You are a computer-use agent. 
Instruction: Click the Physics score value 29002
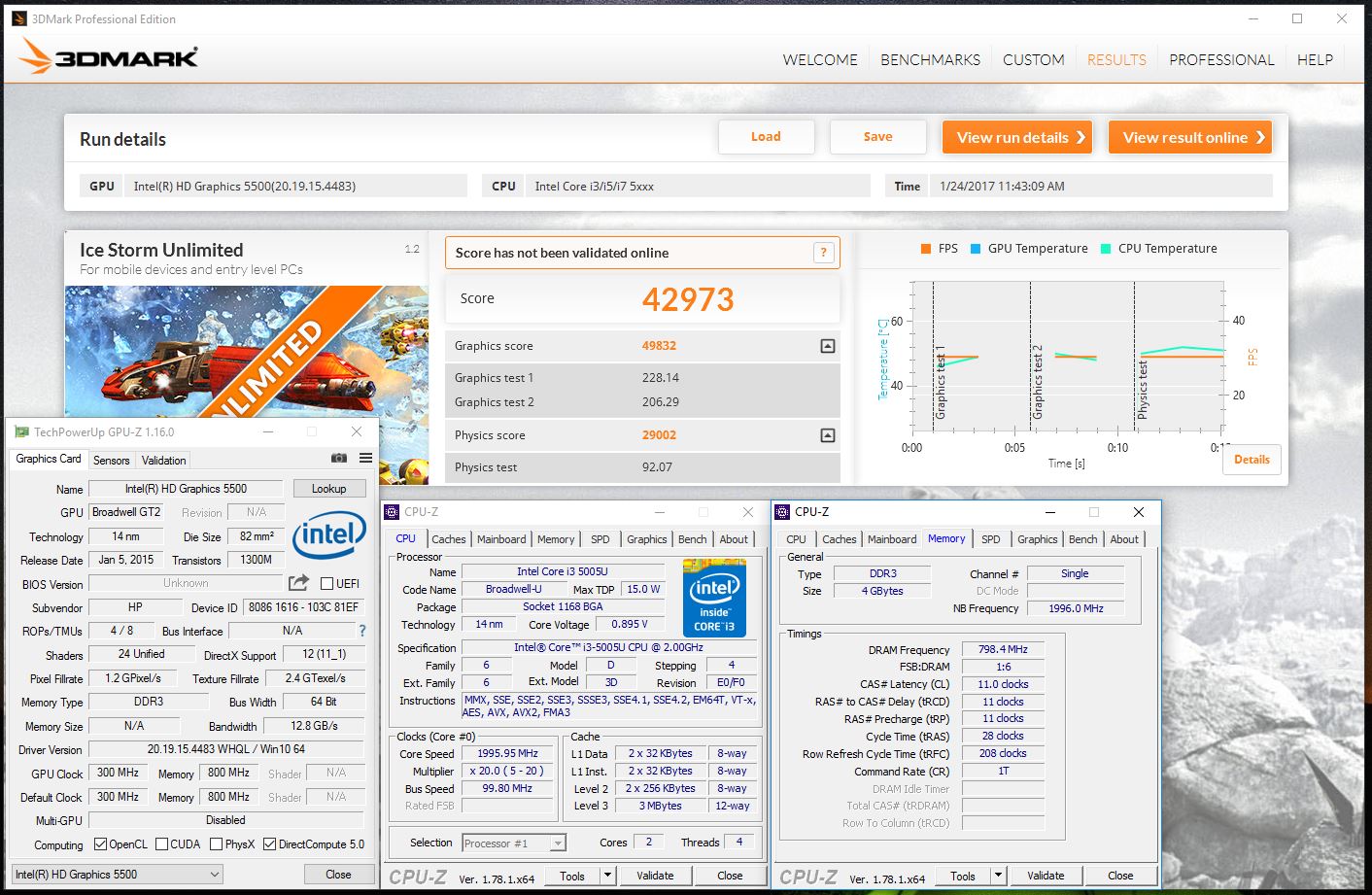click(659, 435)
